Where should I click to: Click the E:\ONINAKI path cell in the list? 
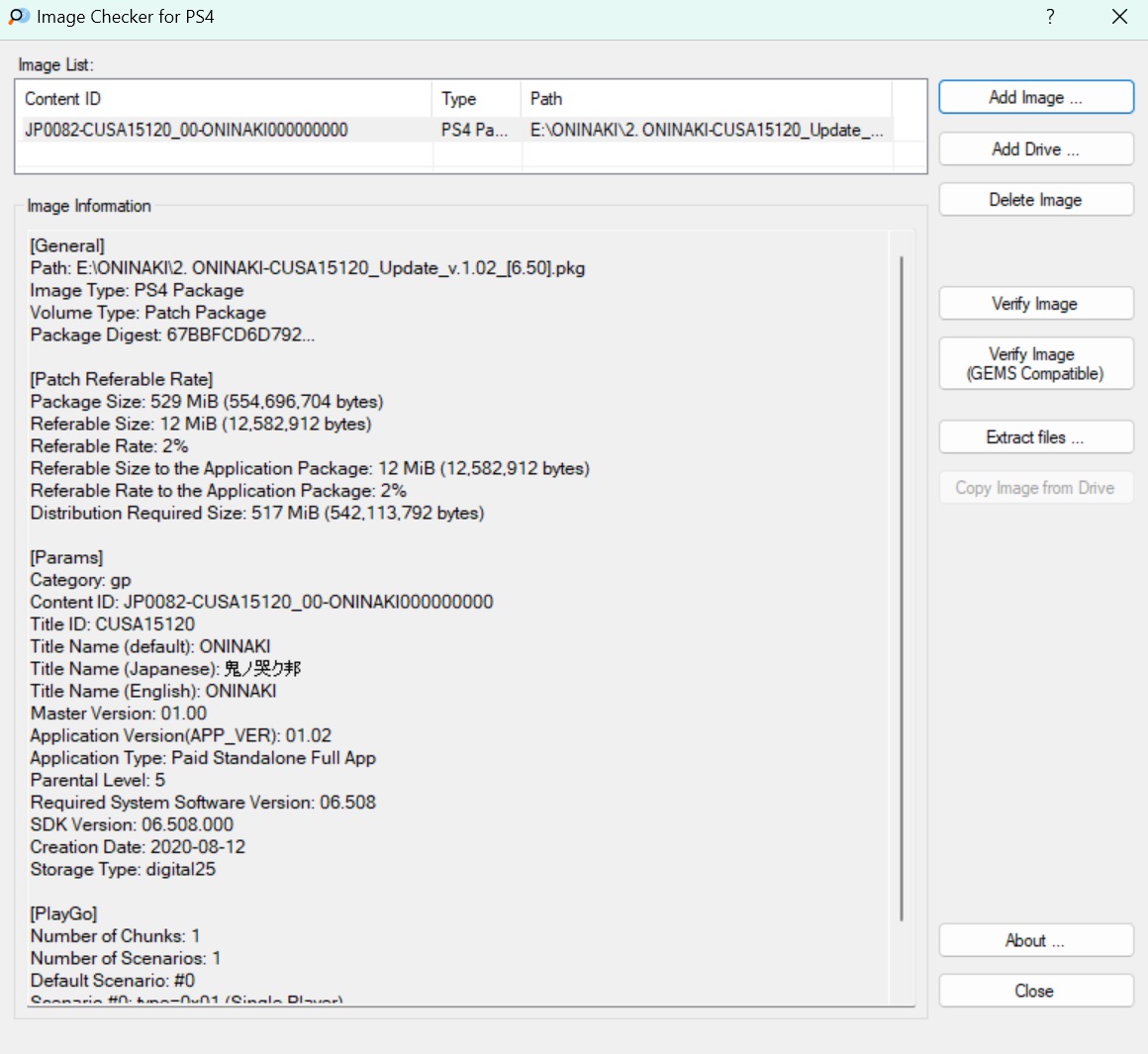(707, 131)
